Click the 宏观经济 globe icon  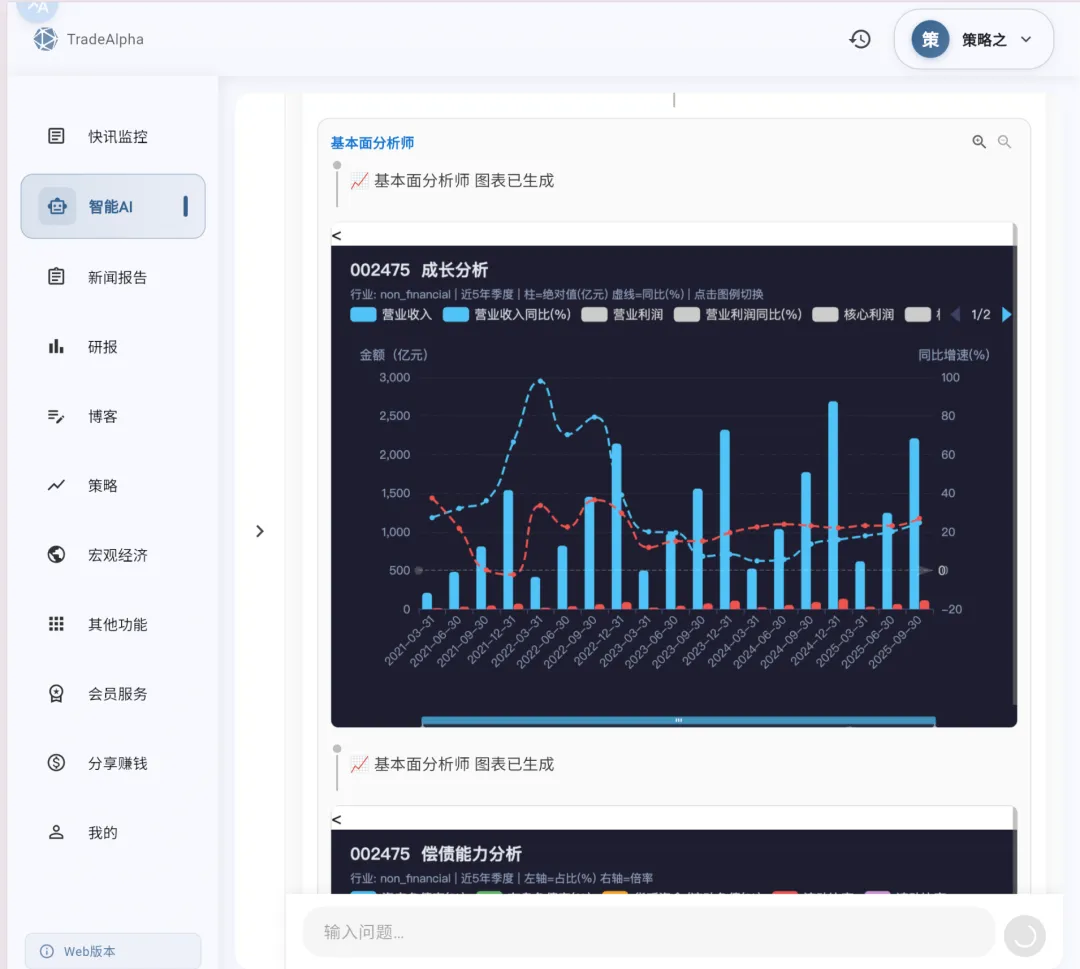[x=56, y=554]
